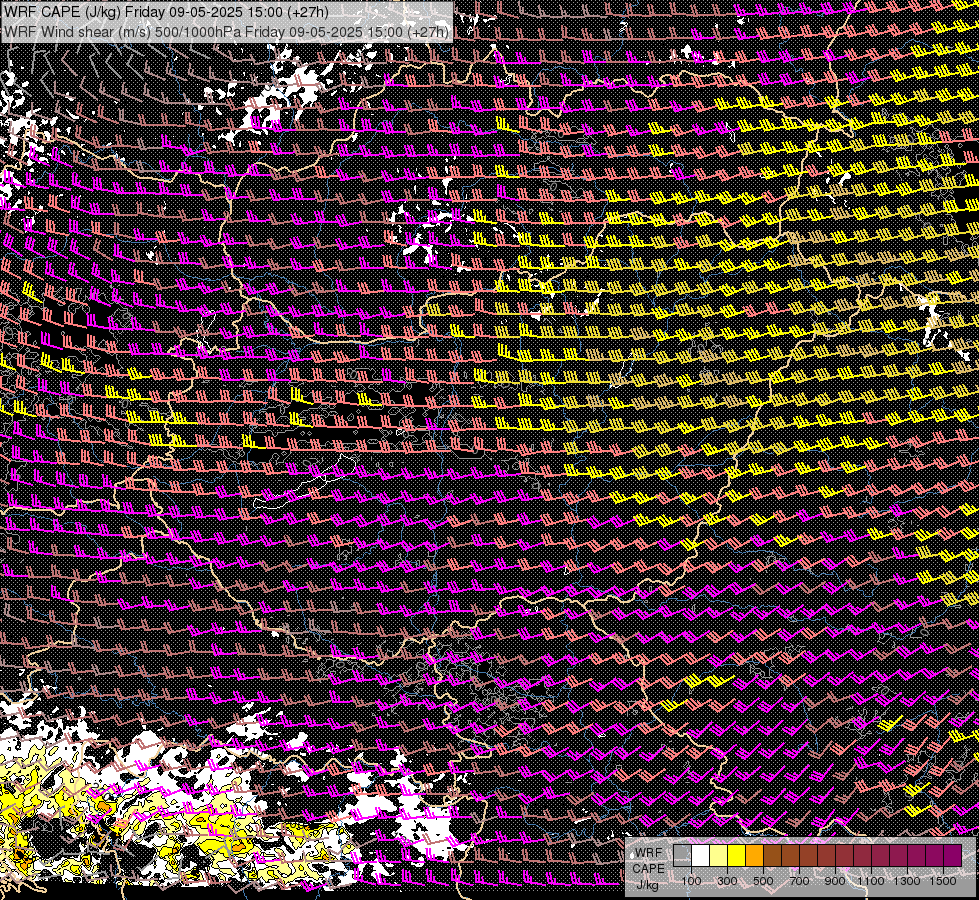Image resolution: width=979 pixels, height=900 pixels.
Task: Click the pale yellow legend swatch before 300
Action: 719,856
